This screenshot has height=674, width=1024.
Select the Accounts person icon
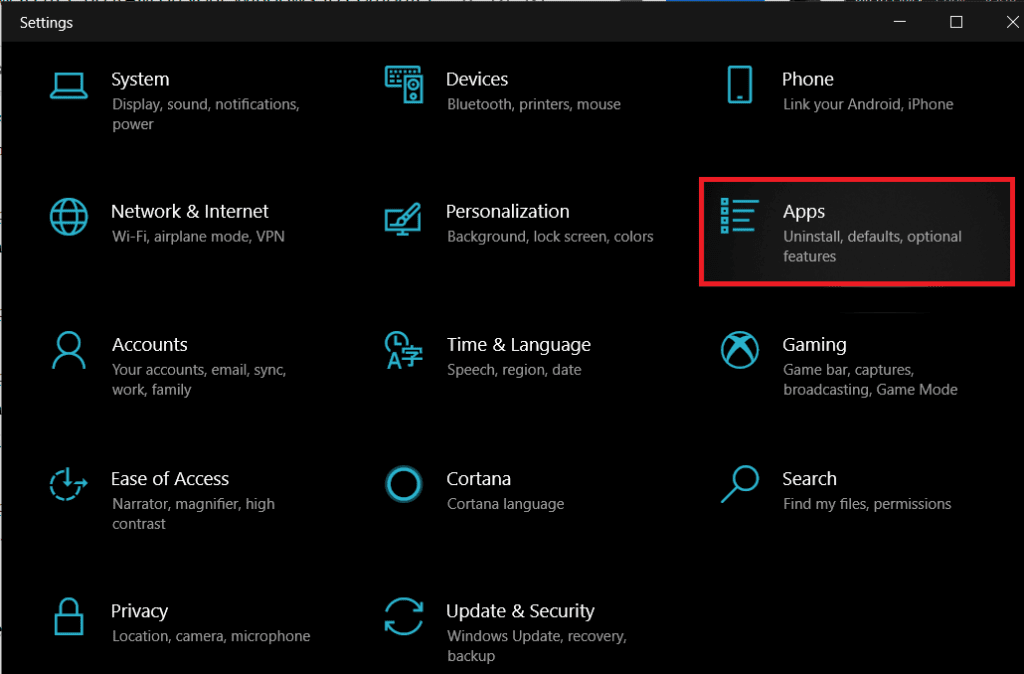tap(69, 351)
